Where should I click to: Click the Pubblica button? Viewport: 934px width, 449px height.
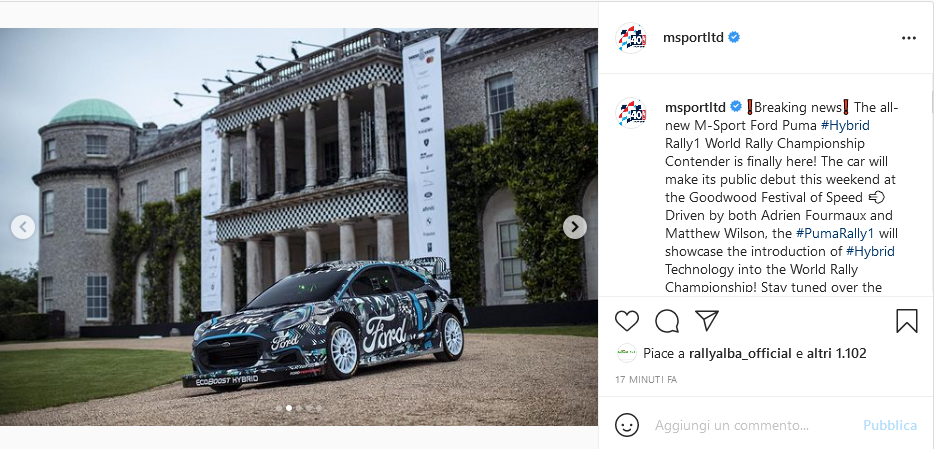pos(890,425)
